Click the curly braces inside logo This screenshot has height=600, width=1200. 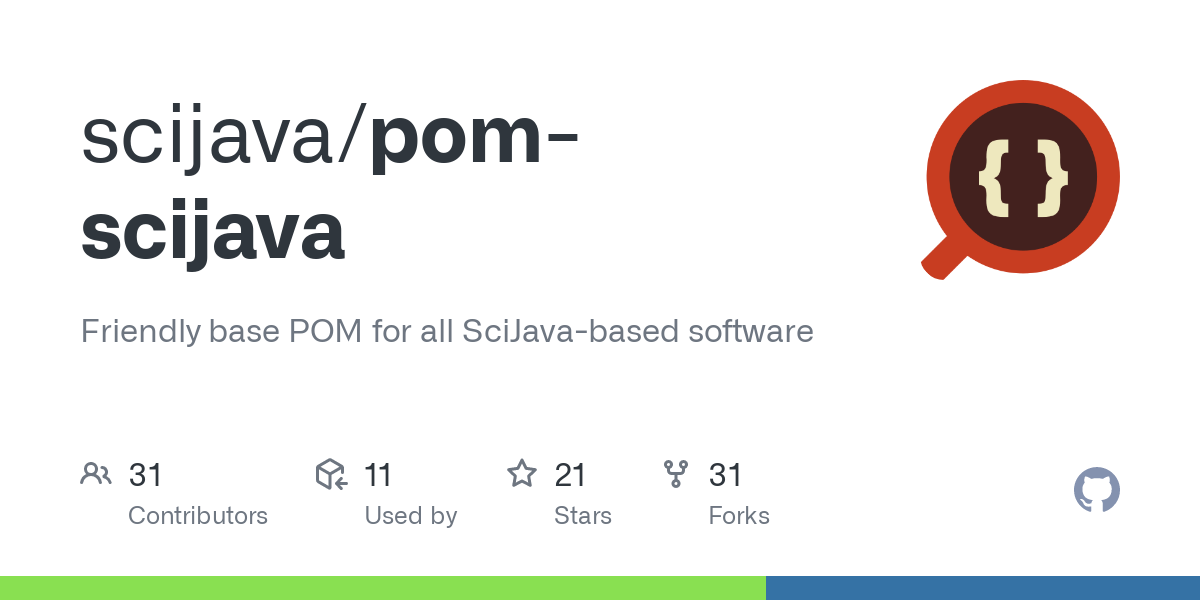coord(1023,178)
